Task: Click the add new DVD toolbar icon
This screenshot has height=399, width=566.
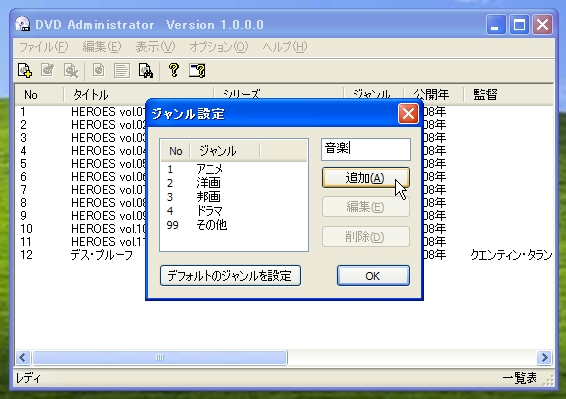Action: (25, 70)
